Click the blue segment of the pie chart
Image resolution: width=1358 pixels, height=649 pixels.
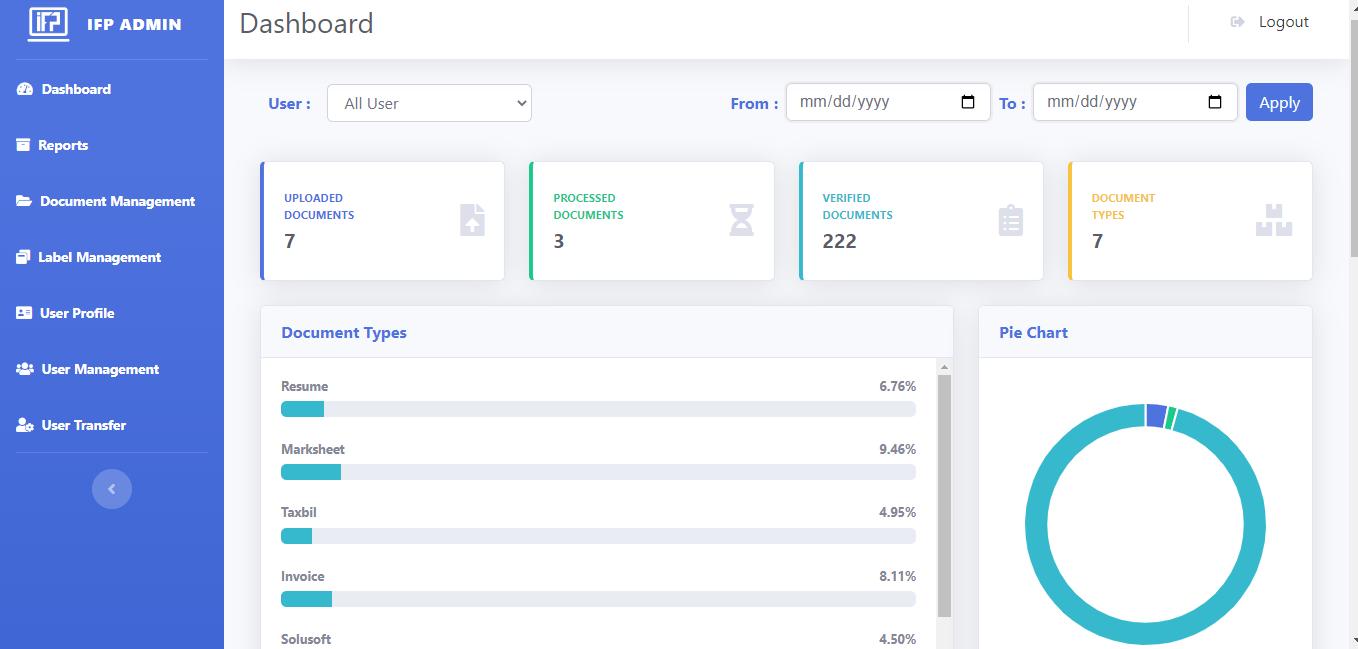pos(1156,416)
